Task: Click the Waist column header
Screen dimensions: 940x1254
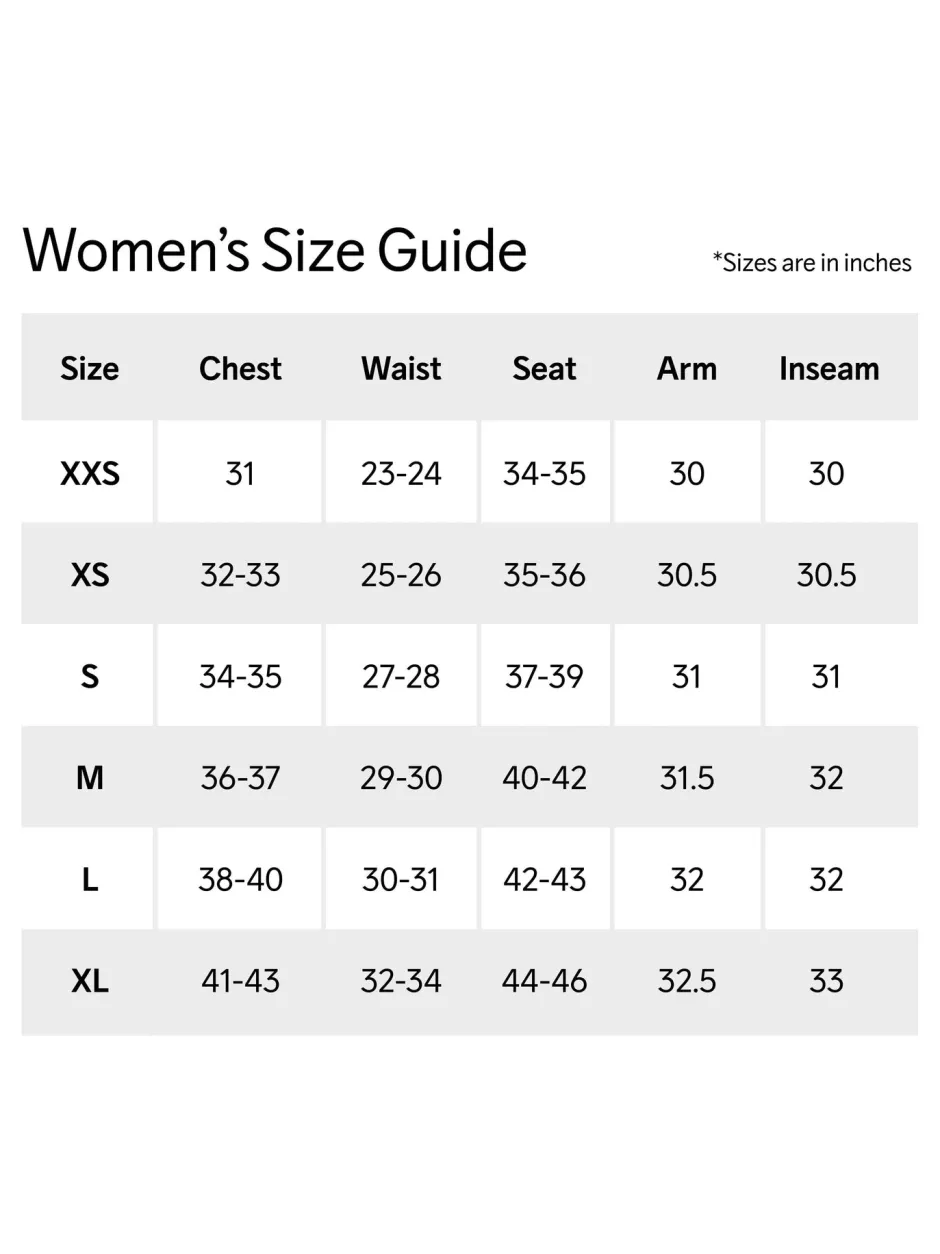Action: click(401, 368)
